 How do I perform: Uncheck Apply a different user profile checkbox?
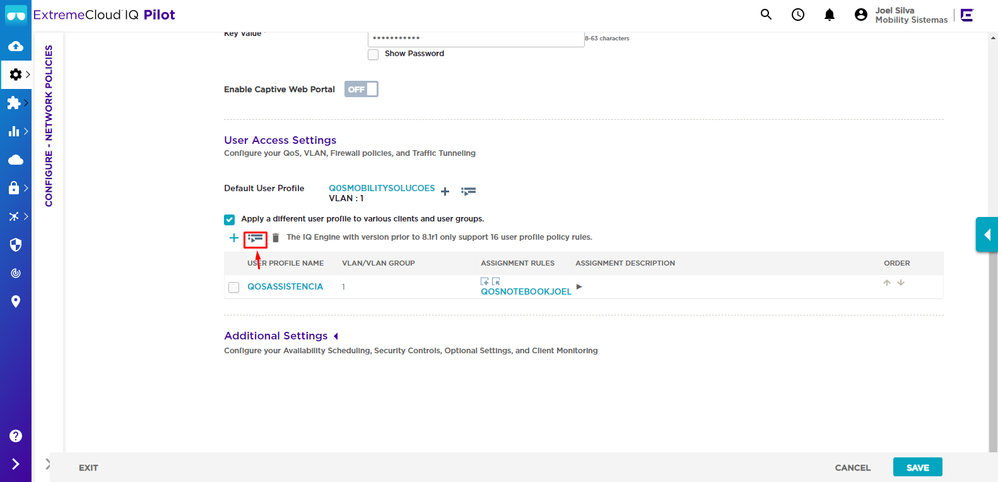[230, 218]
